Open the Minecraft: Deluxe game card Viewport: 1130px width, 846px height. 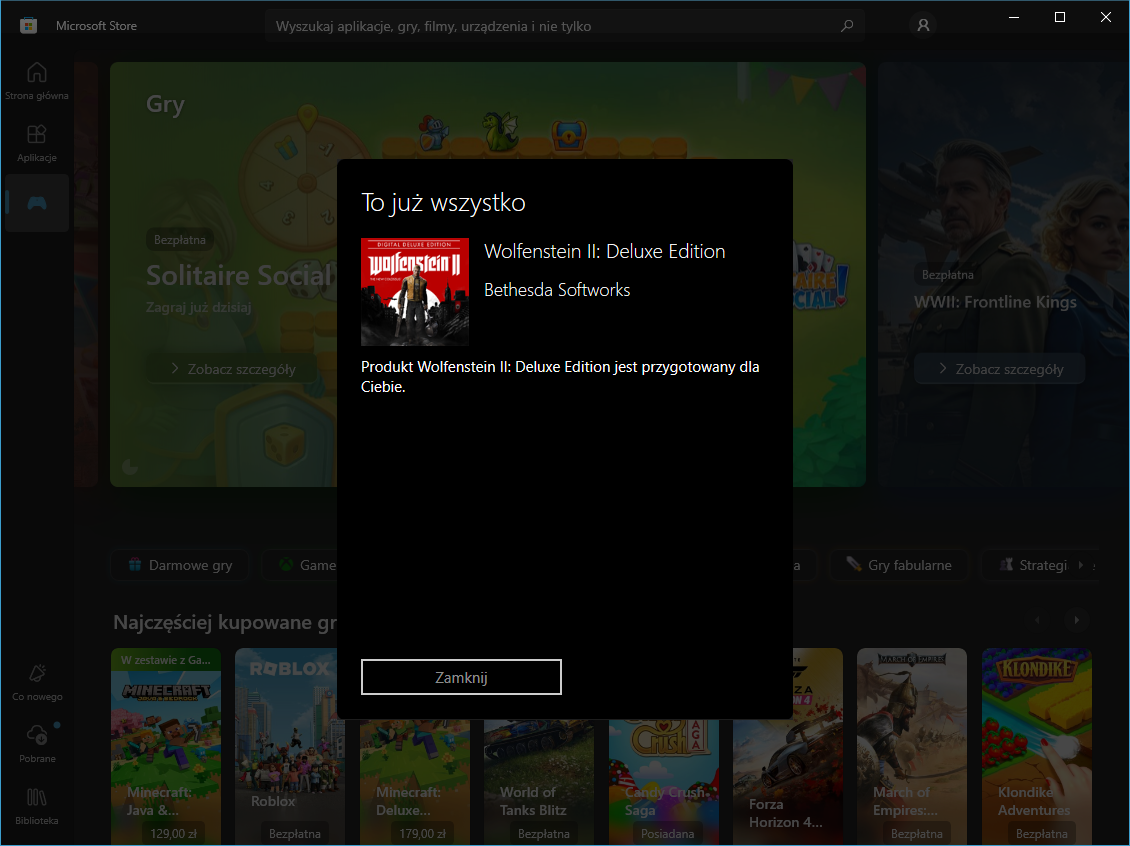pyautogui.click(x=415, y=783)
